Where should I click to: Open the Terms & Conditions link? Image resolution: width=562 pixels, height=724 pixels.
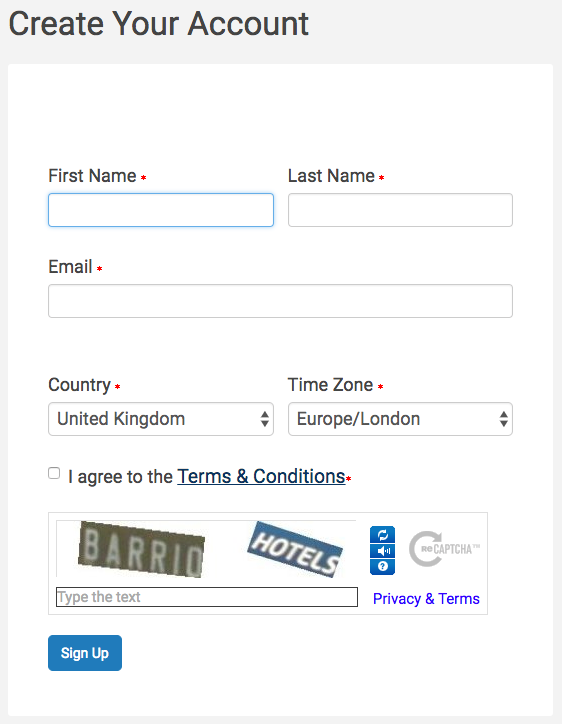pos(261,477)
